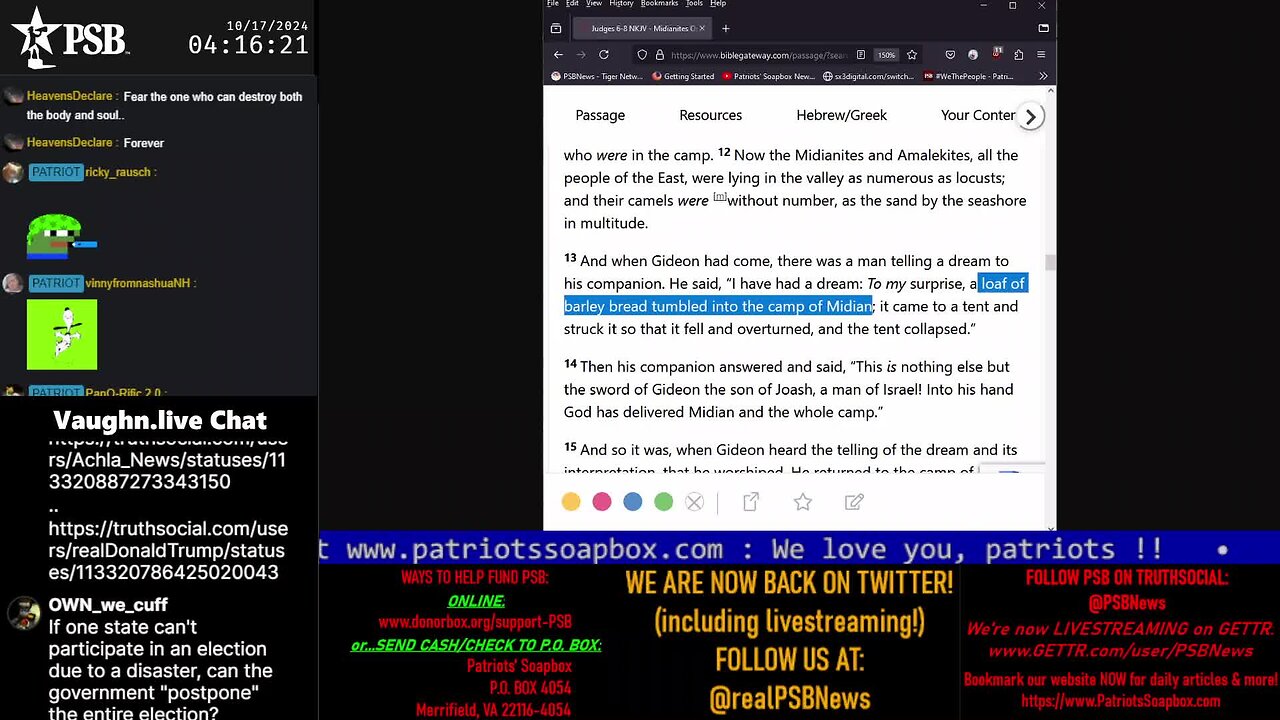1280x720 pixels.
Task: Open Patriots' Soapbox News bookmark
Action: tap(768, 76)
